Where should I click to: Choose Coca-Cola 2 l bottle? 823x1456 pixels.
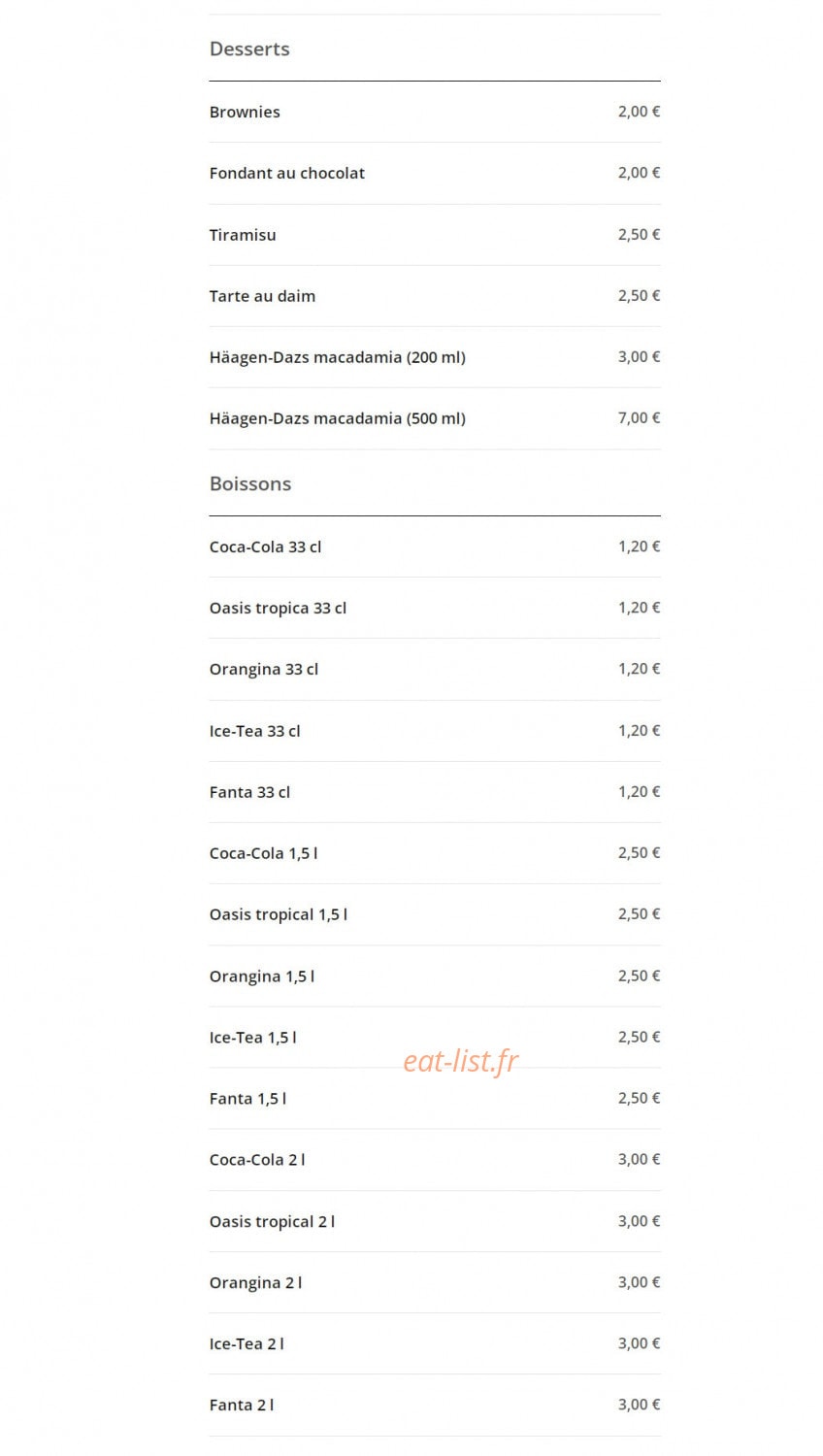tap(435, 1160)
